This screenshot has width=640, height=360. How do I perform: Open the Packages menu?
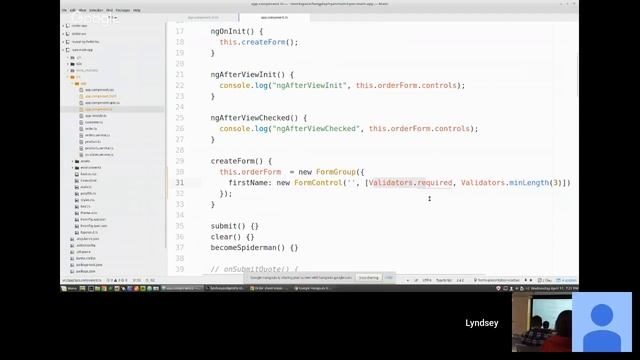(123, 10)
